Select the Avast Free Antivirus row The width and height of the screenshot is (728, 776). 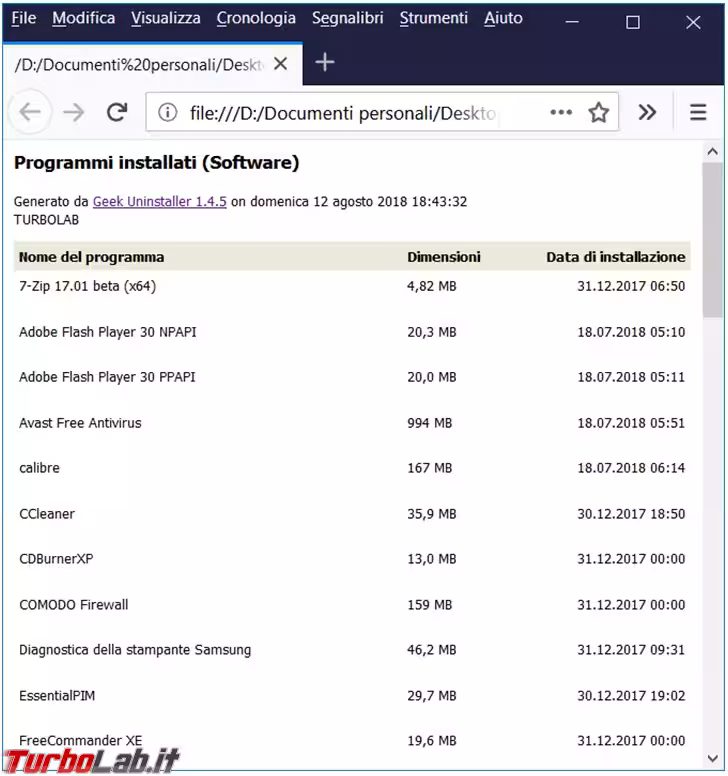click(x=80, y=423)
